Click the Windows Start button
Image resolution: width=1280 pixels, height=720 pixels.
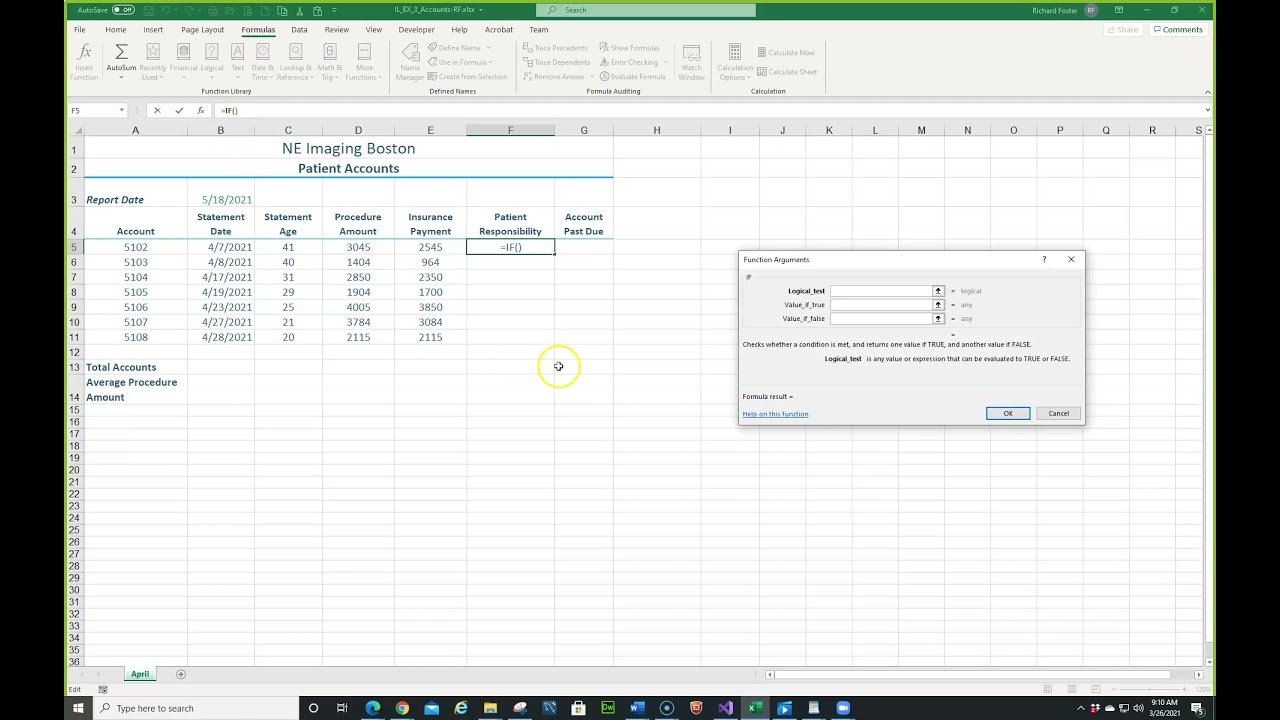tap(78, 708)
